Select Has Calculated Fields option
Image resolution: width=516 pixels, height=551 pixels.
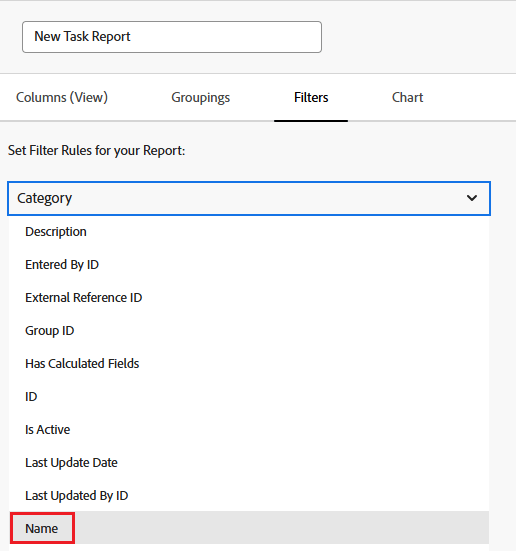(249, 364)
